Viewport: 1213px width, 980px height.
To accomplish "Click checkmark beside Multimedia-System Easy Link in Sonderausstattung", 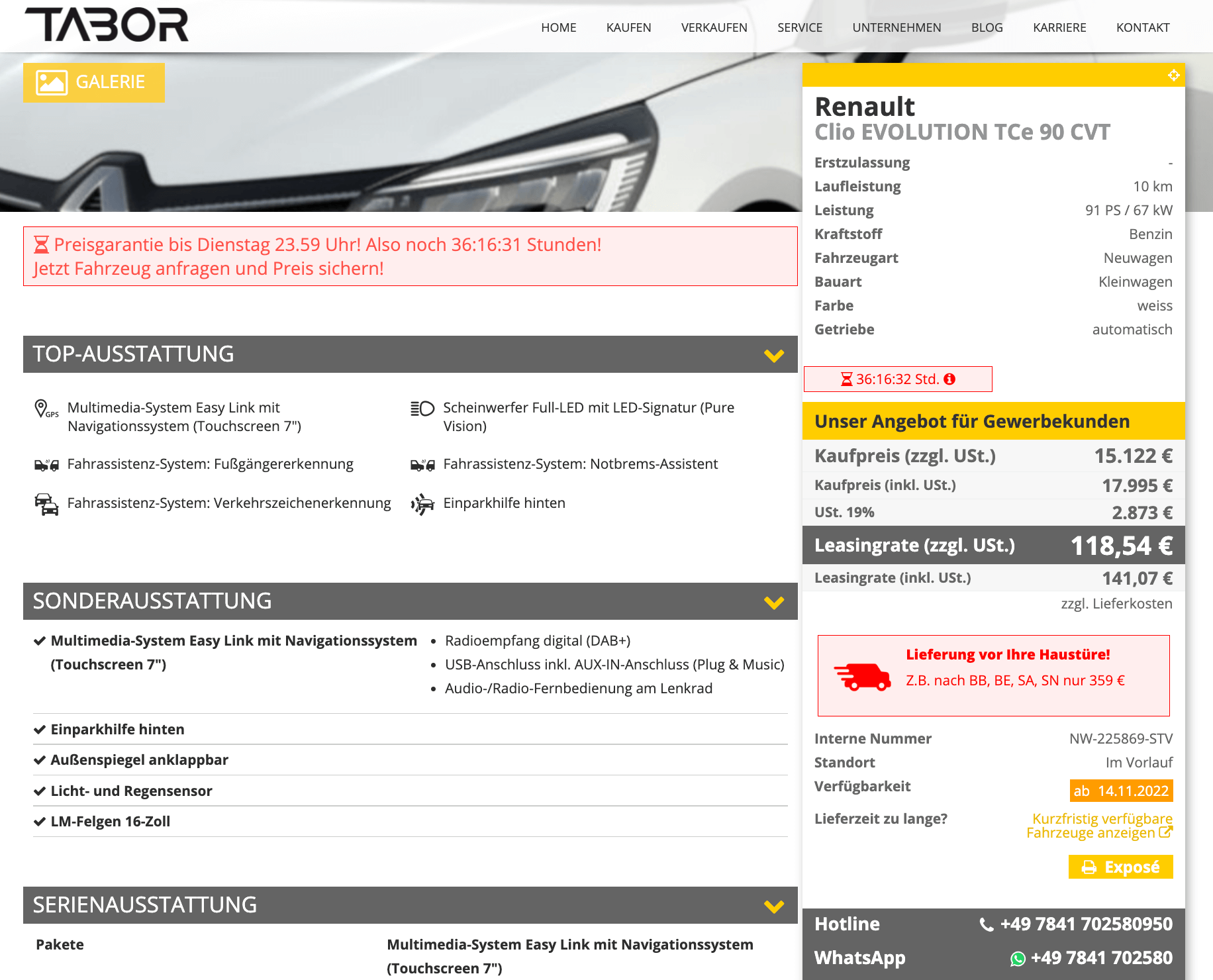I will pos(40,641).
